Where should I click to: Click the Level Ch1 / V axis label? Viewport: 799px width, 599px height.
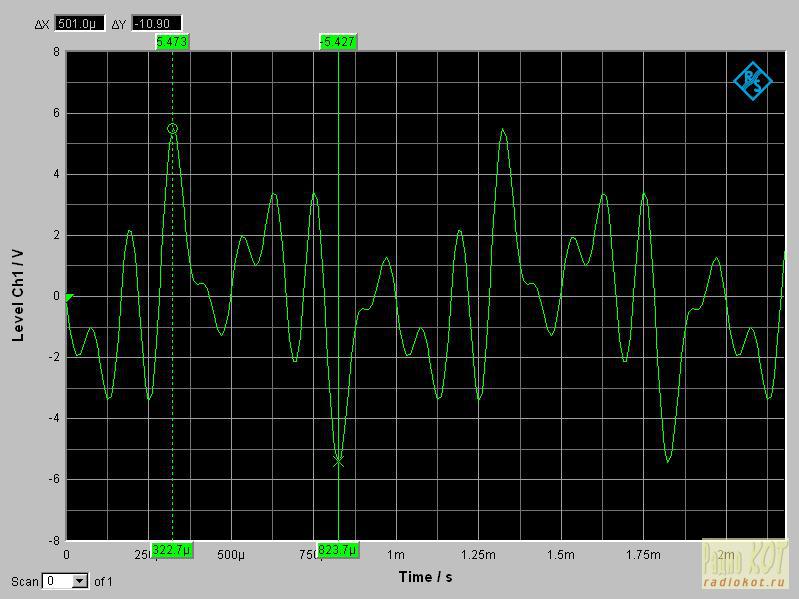(18, 295)
